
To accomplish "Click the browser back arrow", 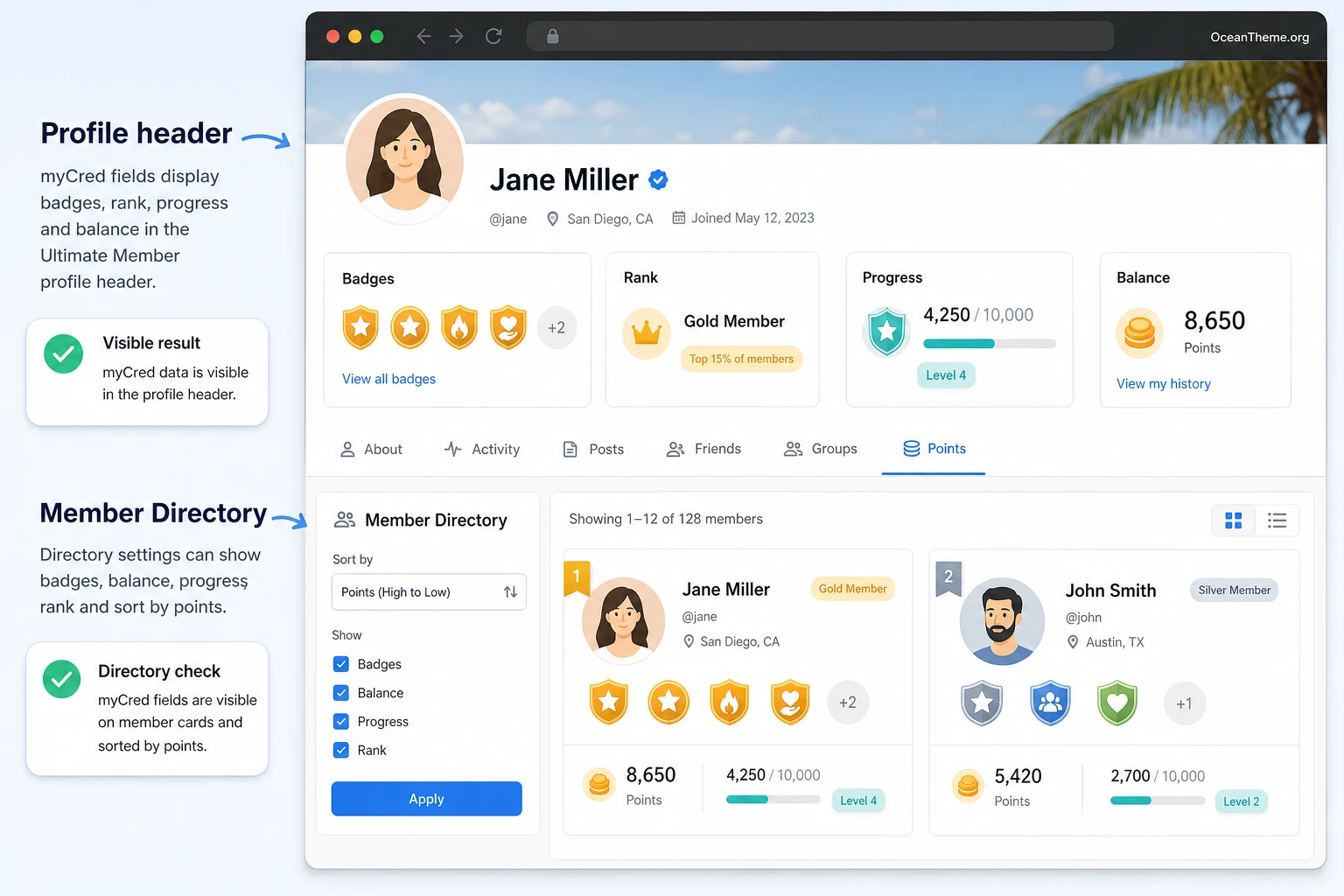I will [x=423, y=36].
